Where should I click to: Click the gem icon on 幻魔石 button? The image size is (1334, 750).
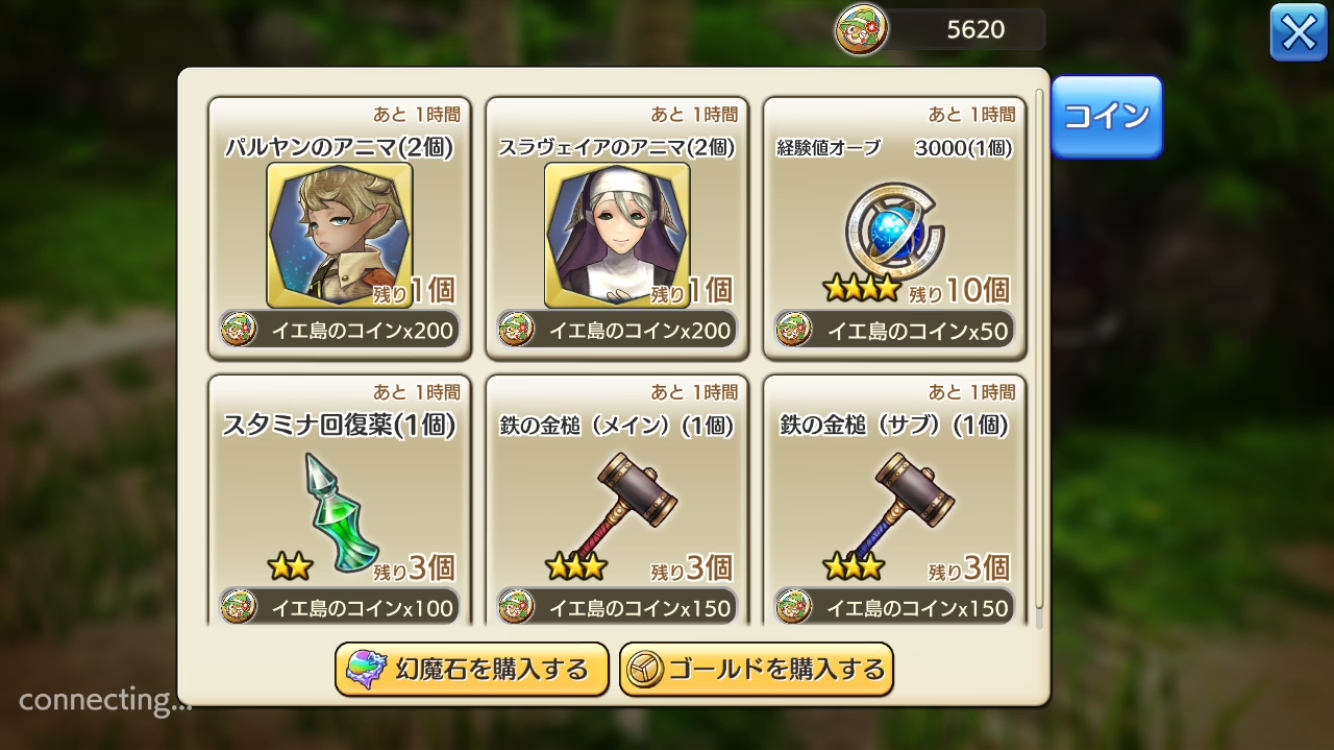[366, 669]
